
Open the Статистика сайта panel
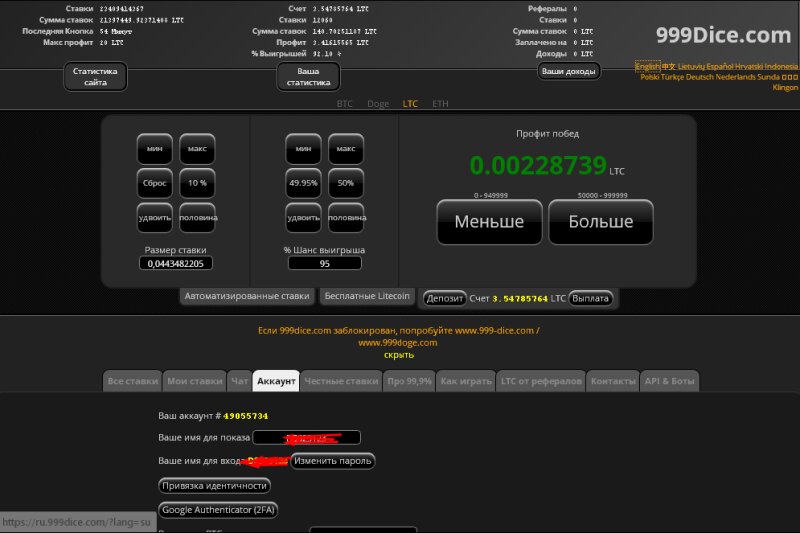[x=96, y=77]
